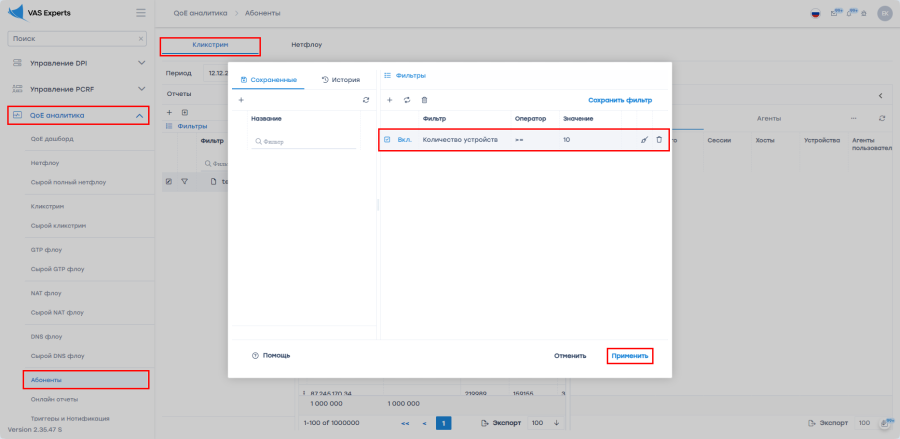This screenshot has height=439, width=900.
Task: Click the Применить button
Action: coord(630,356)
